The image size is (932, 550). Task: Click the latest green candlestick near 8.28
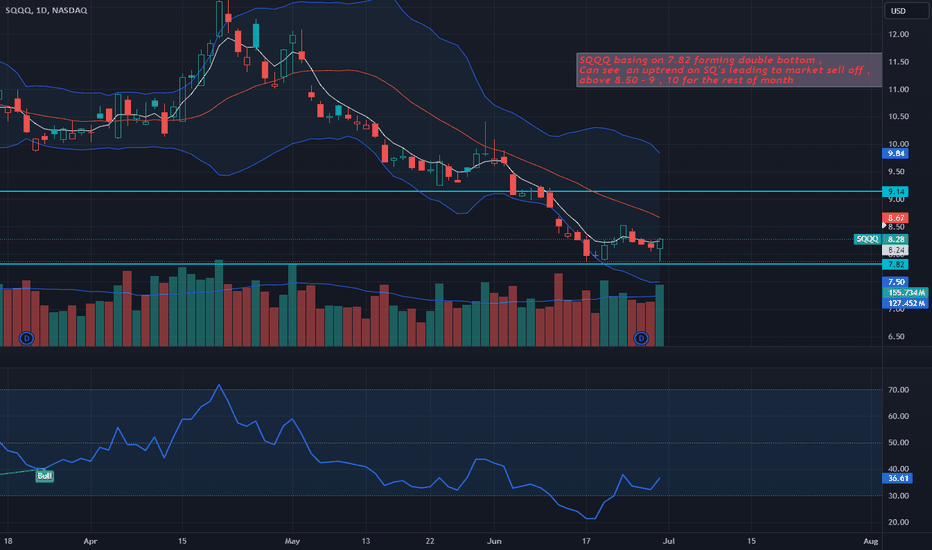pyautogui.click(x=660, y=244)
